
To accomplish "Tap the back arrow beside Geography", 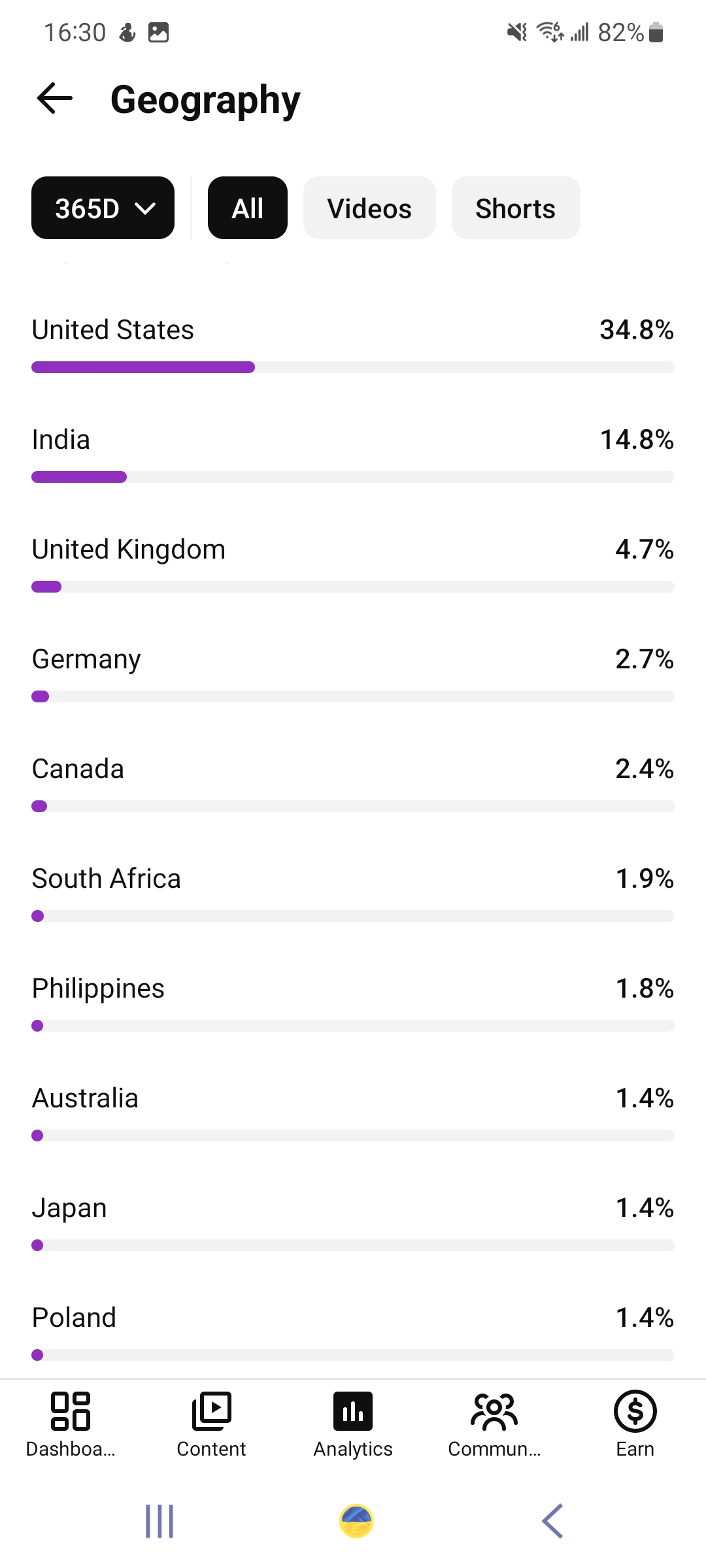I will 55,99.
